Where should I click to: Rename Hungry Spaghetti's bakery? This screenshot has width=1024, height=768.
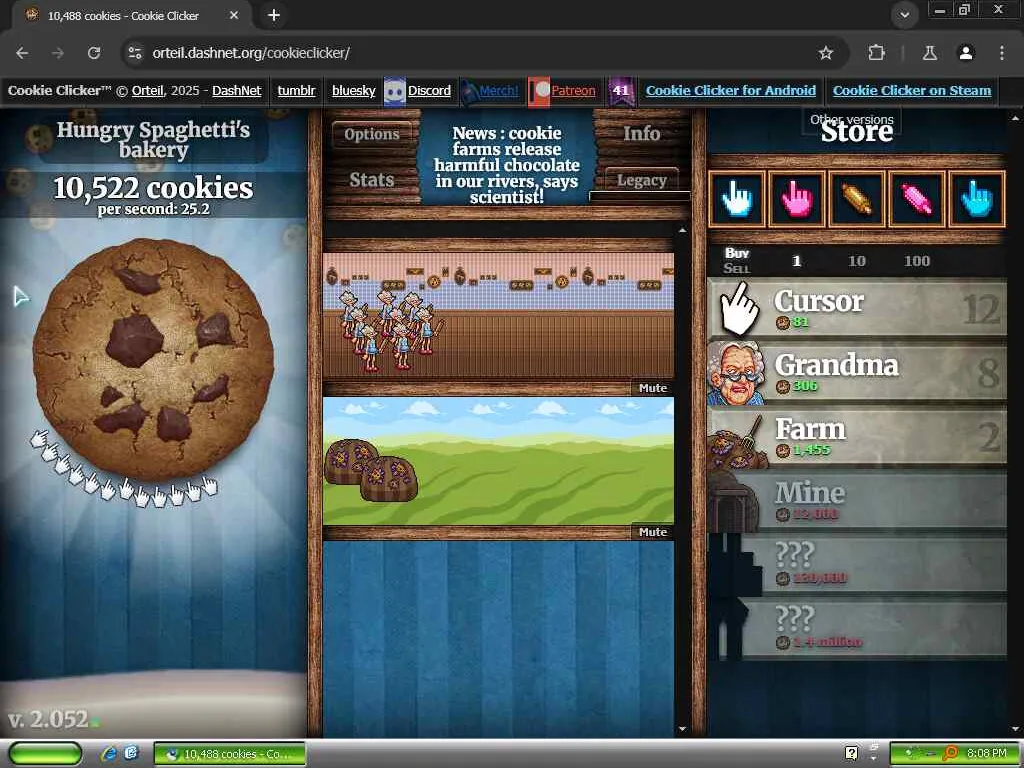153,140
